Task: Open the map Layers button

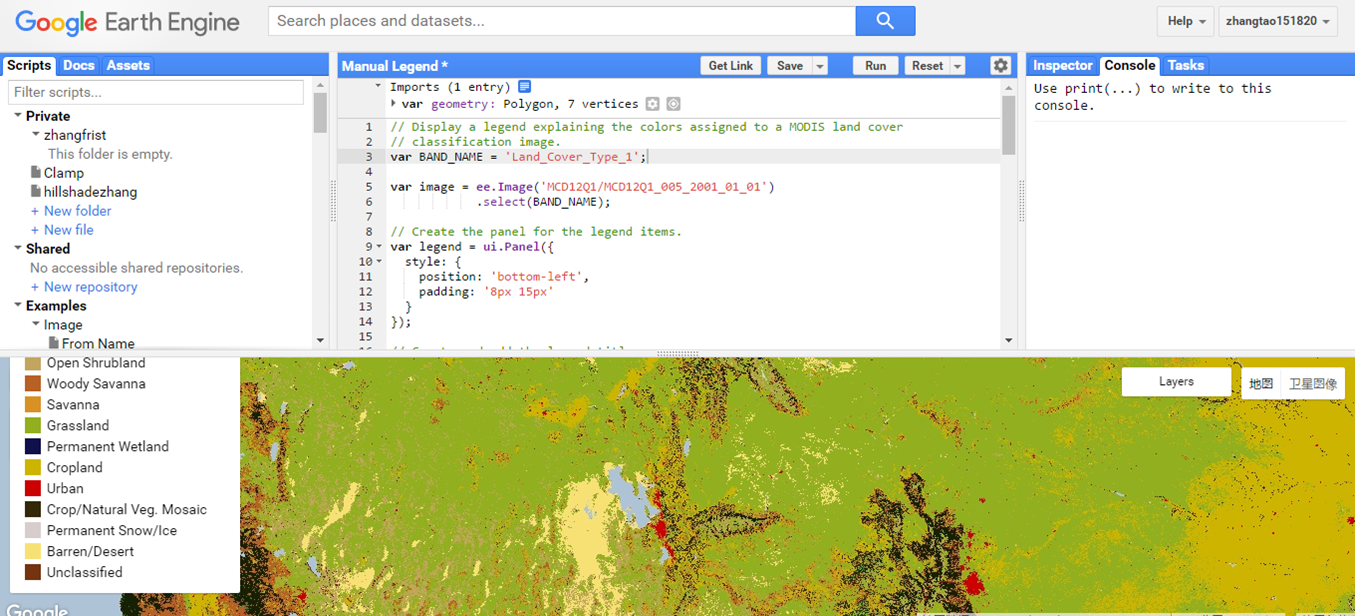Action: coord(1176,382)
